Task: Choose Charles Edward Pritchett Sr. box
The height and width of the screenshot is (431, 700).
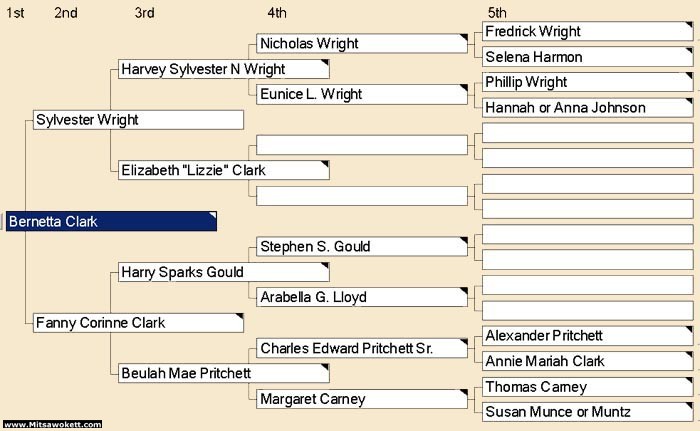Action: click(x=362, y=348)
